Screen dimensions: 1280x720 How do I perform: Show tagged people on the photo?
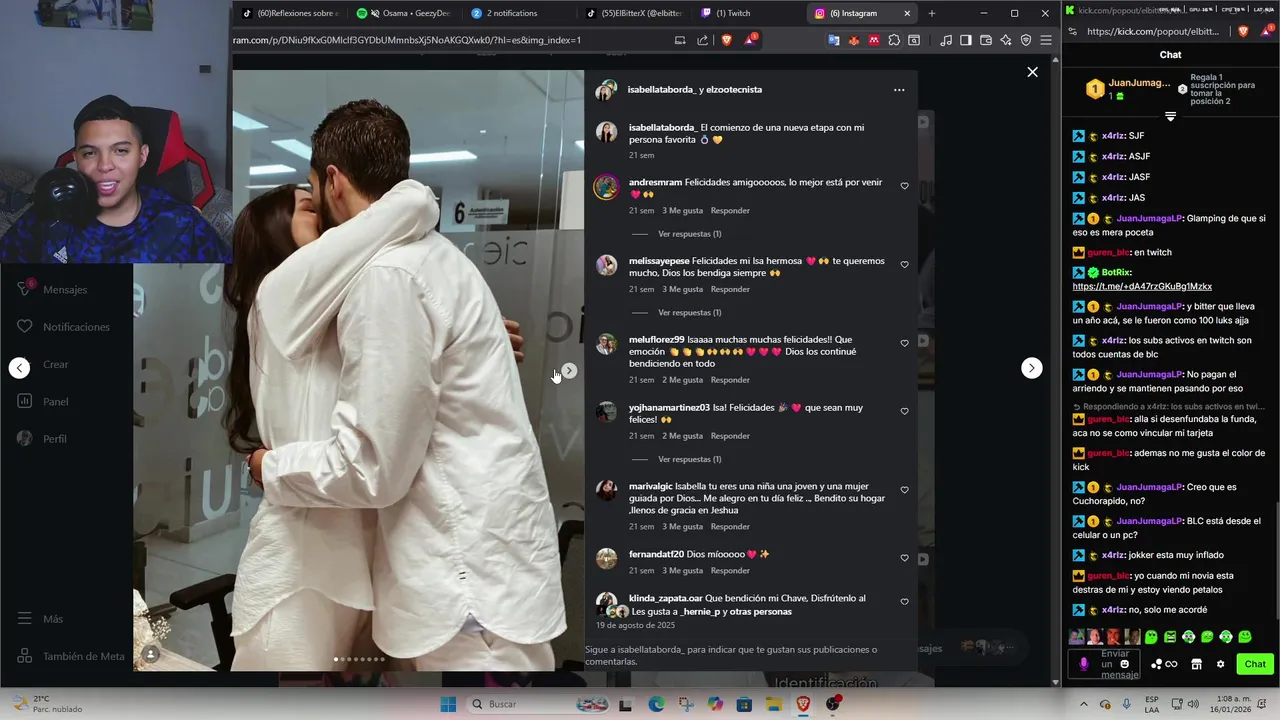click(150, 654)
